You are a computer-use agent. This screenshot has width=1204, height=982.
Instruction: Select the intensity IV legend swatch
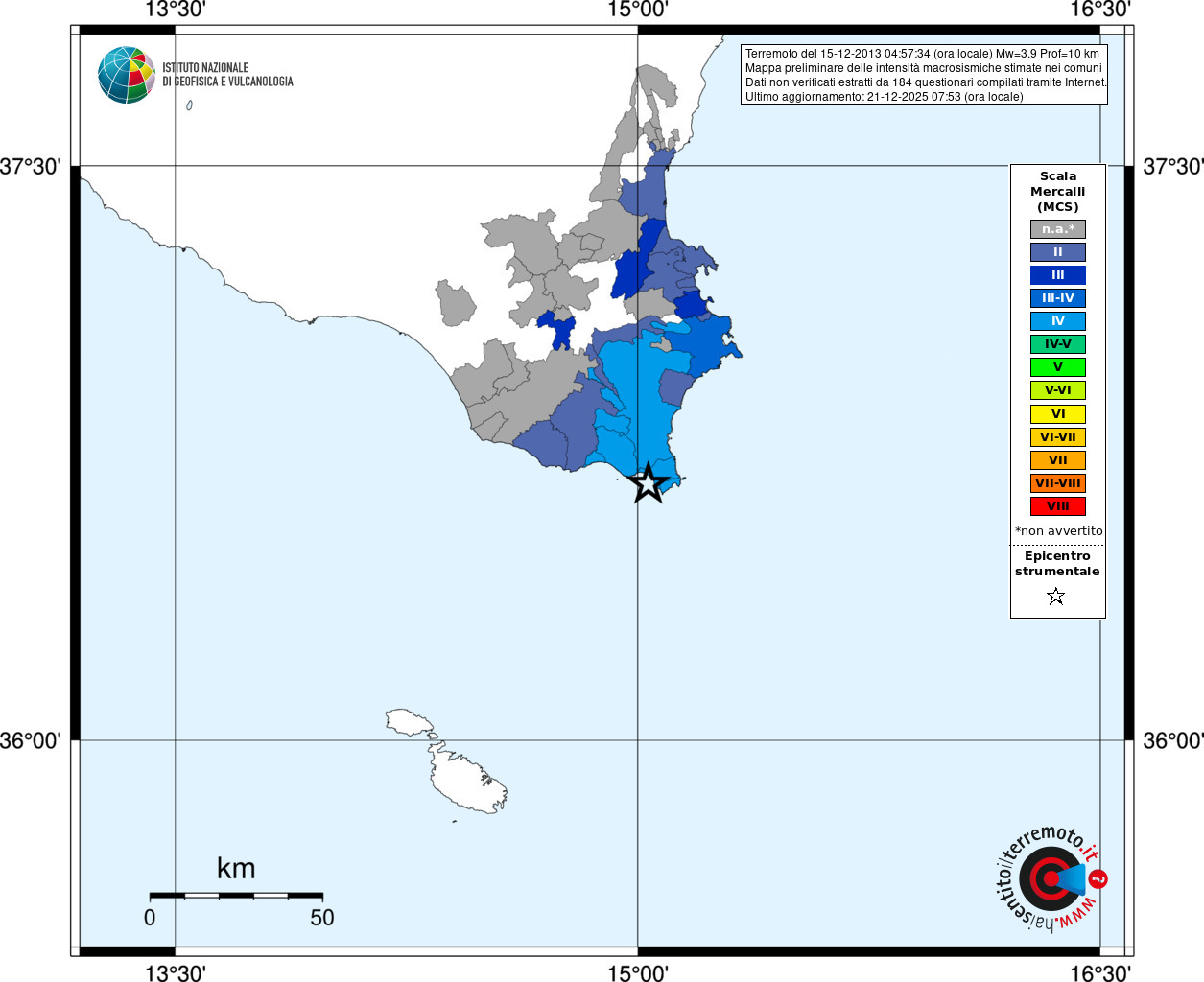(x=1058, y=321)
